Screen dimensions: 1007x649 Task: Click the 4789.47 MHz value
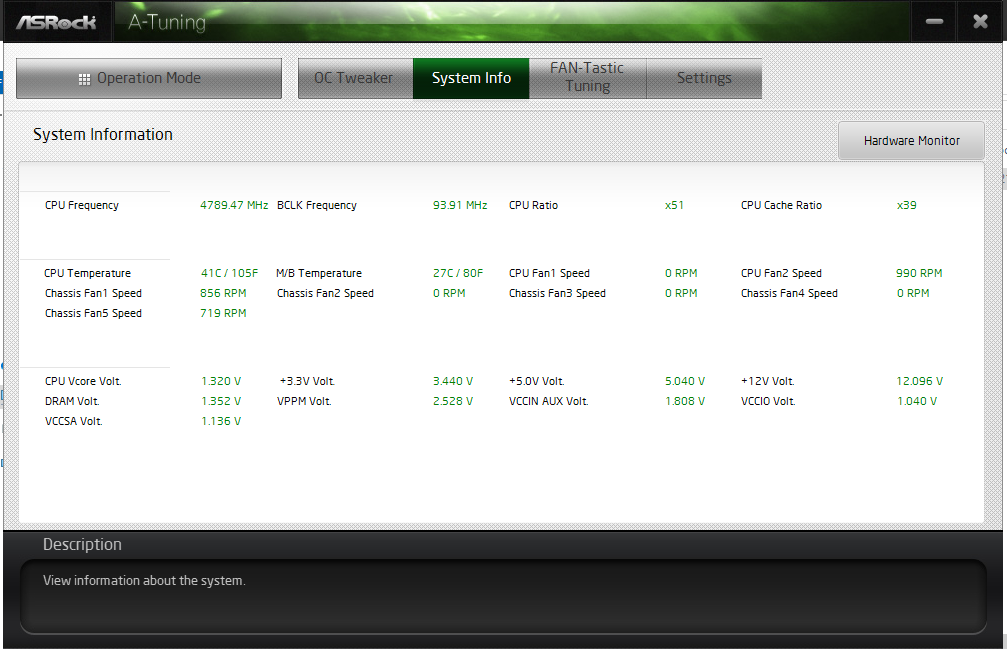point(234,205)
